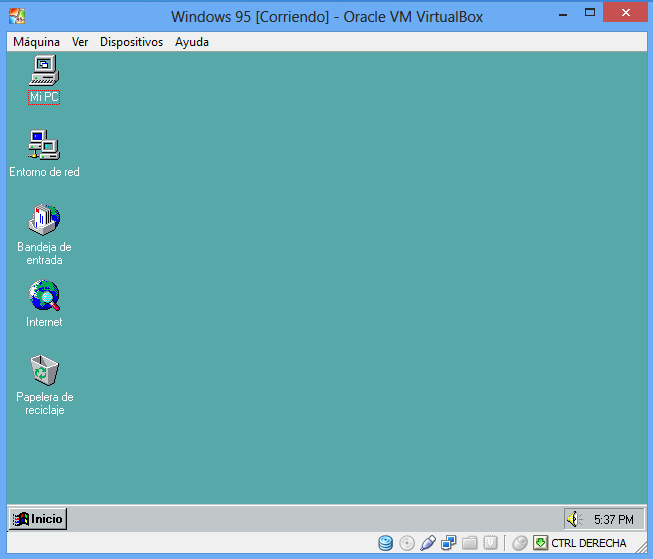Open the Máquina menu

pyautogui.click(x=36, y=42)
